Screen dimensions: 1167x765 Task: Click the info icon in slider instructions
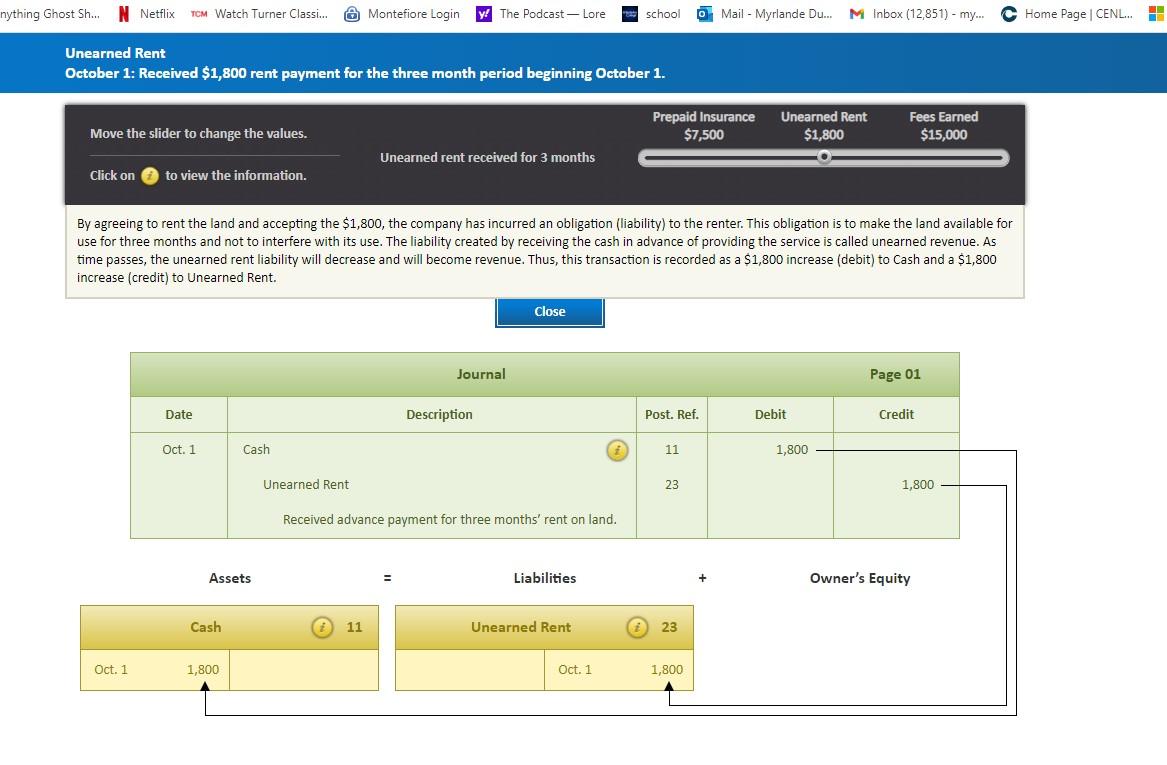(x=150, y=176)
